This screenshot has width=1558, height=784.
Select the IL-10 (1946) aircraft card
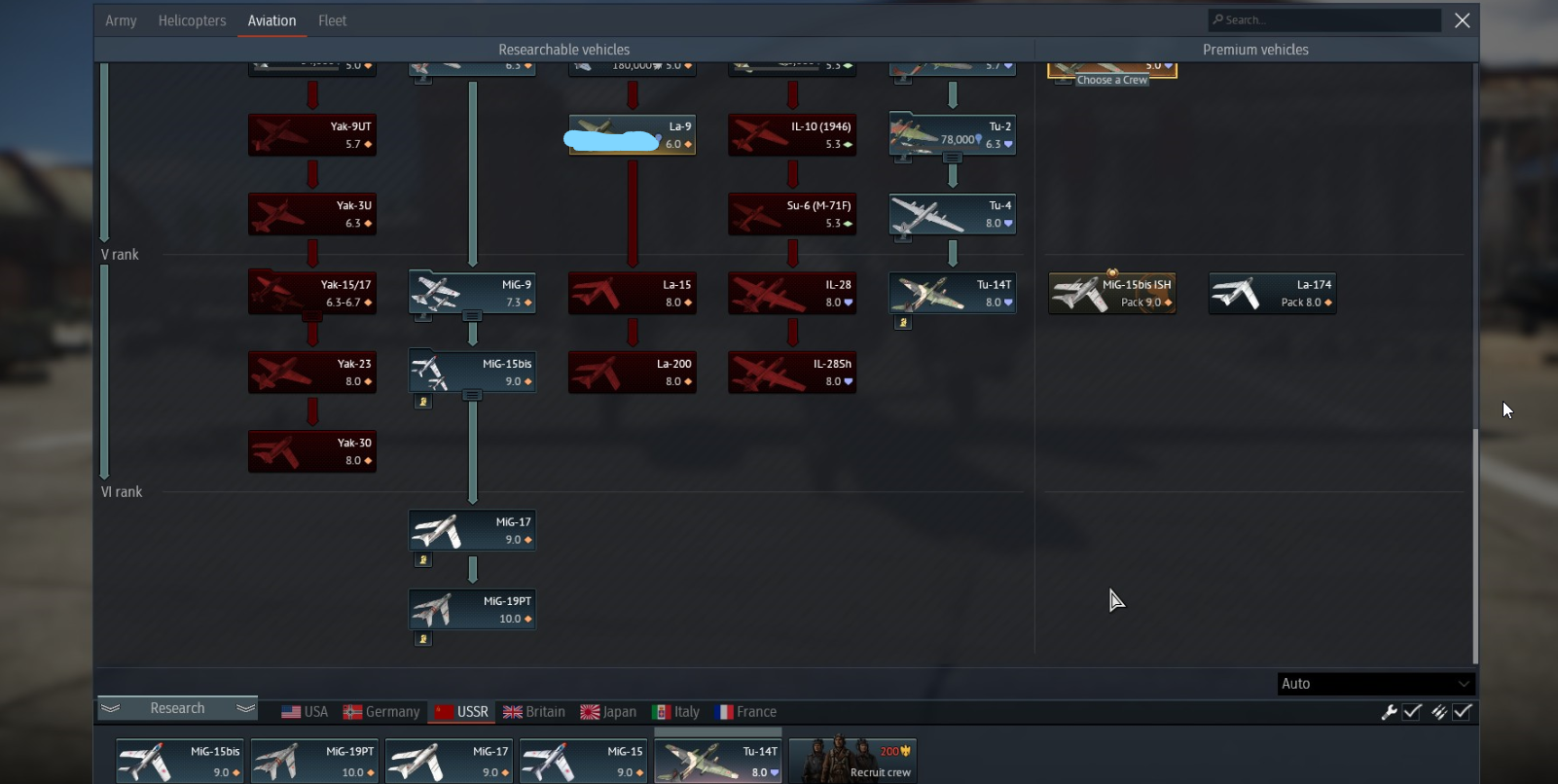click(x=792, y=135)
